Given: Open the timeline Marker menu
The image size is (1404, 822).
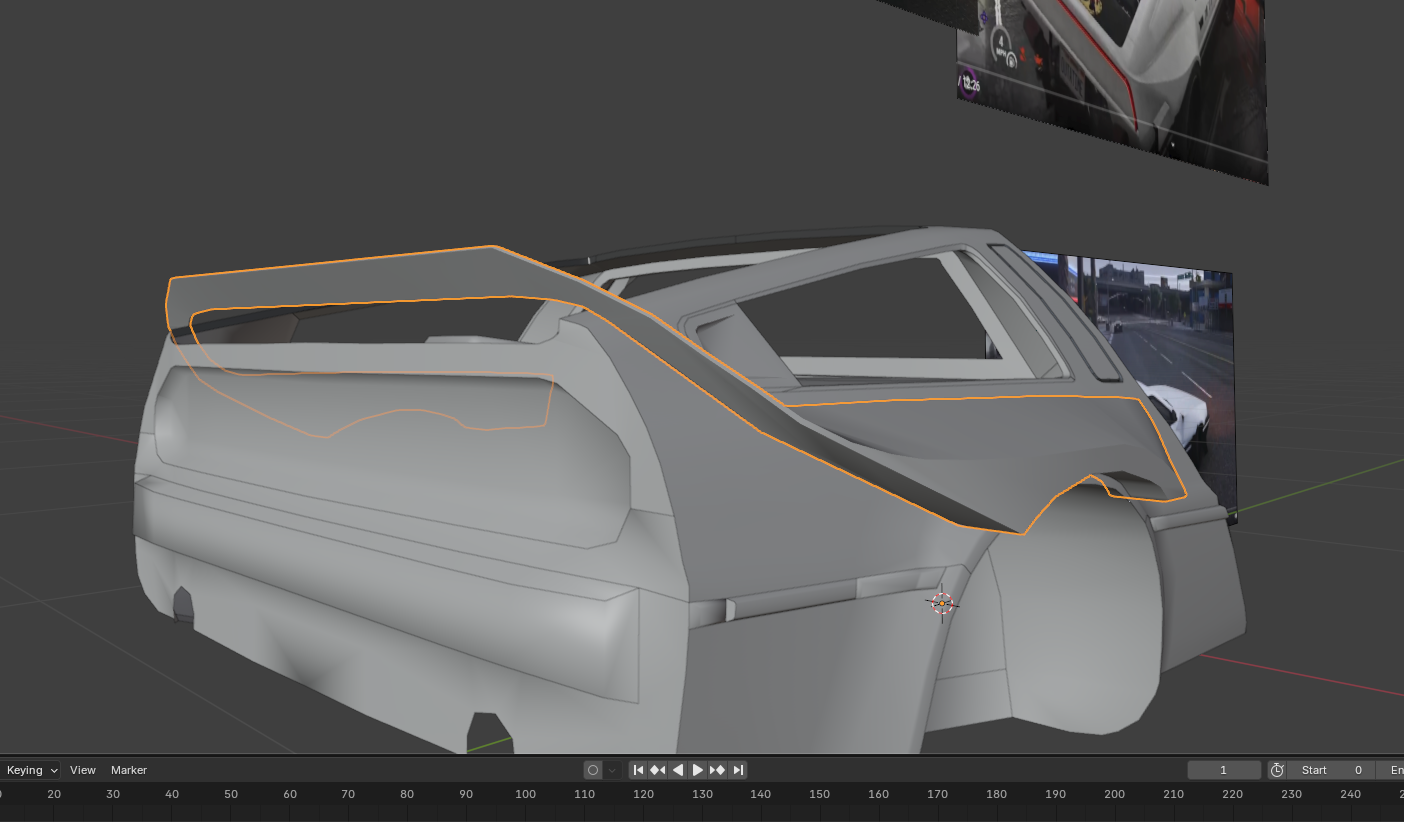Looking at the screenshot, I should (x=129, y=770).
